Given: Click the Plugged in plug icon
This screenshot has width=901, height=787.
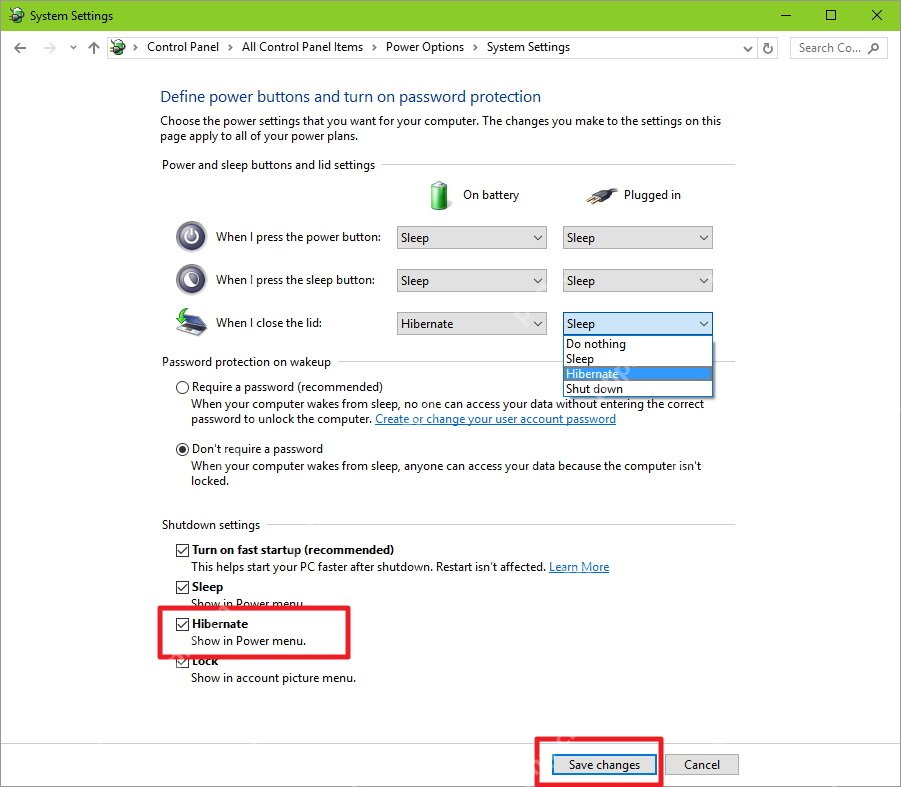Looking at the screenshot, I should pyautogui.click(x=601, y=196).
